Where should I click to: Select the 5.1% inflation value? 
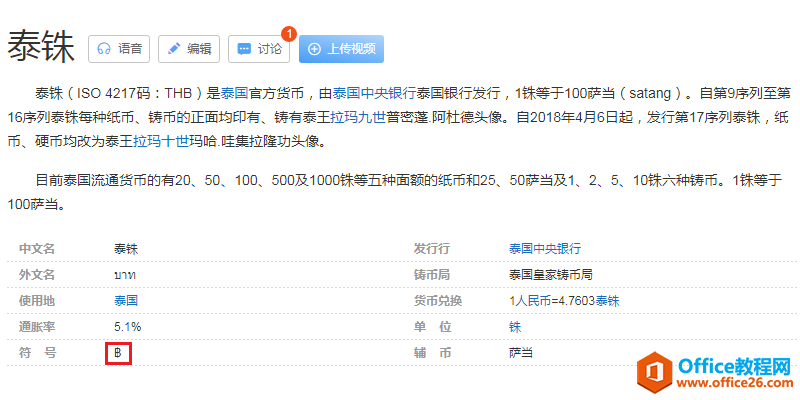point(128,327)
